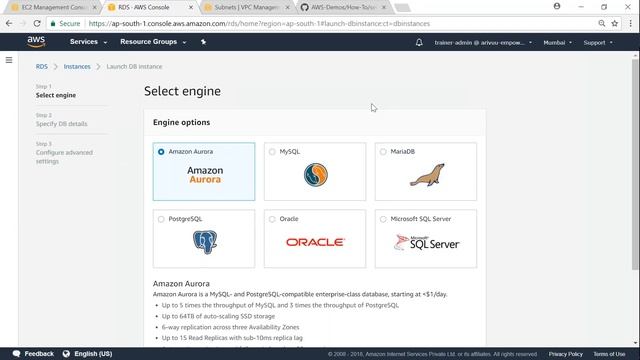
Task: Click the Amazon Aurora logo
Action: click(205, 175)
